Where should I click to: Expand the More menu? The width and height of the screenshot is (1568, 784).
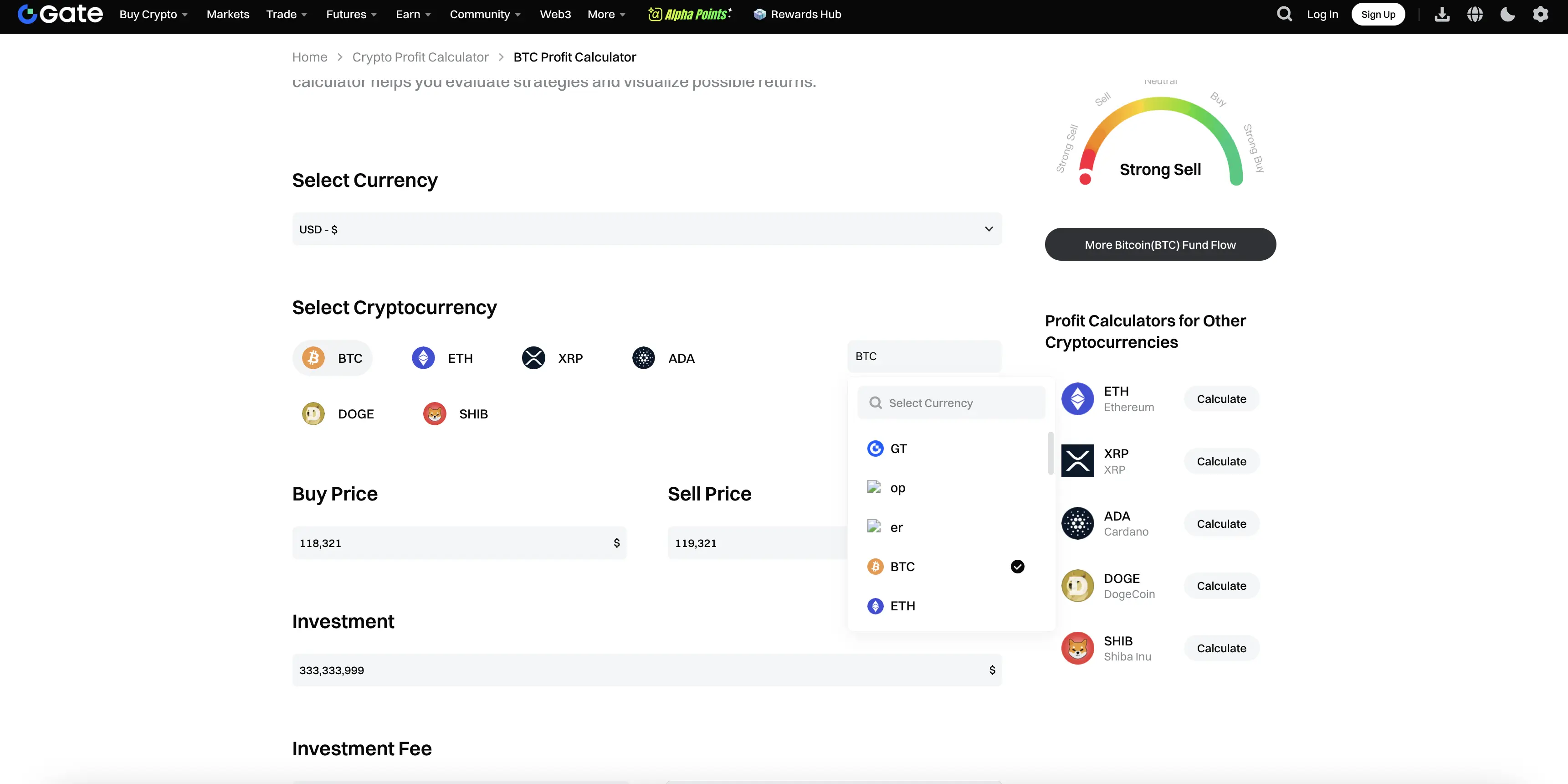point(606,14)
